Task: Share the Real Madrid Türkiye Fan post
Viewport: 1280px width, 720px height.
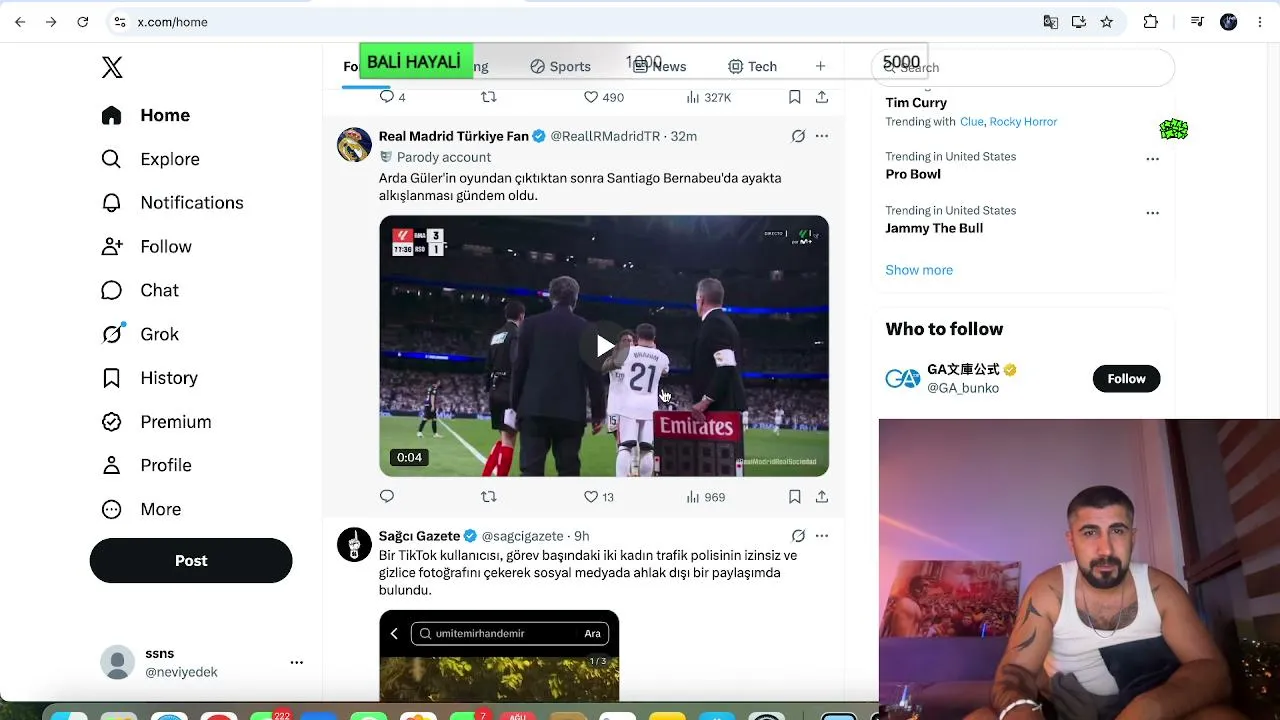Action: pos(822,497)
